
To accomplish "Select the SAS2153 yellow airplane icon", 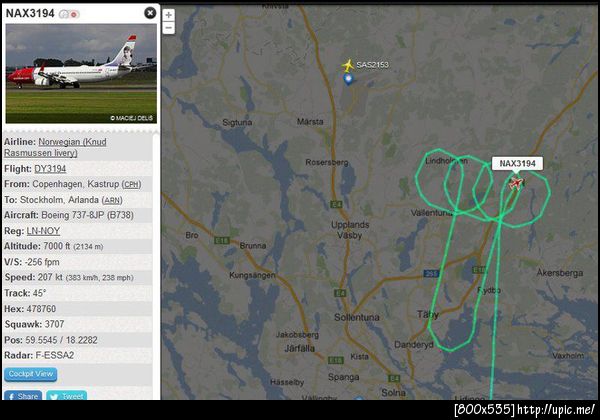I will 347,65.
